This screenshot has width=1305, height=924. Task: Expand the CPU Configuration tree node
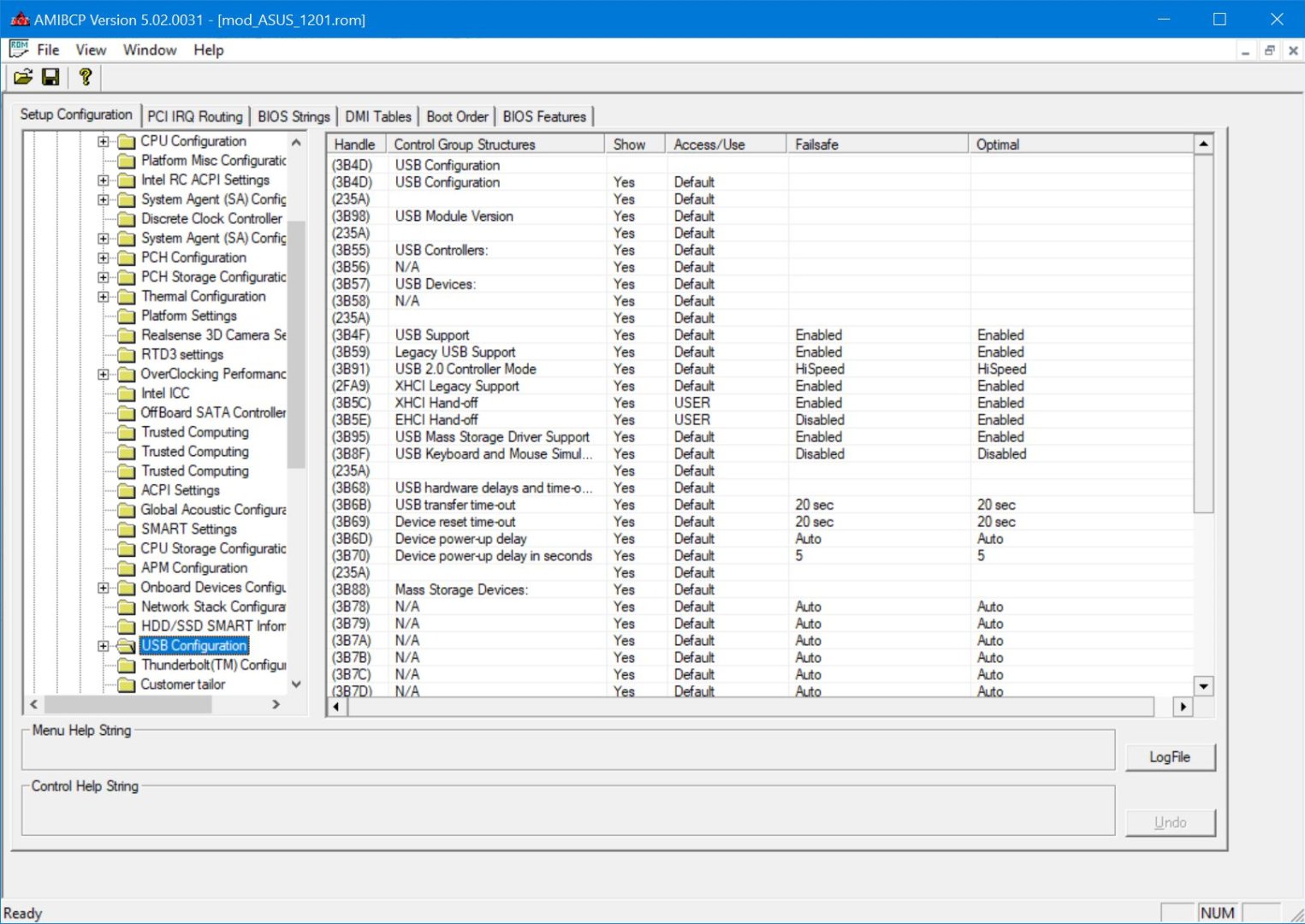104,141
